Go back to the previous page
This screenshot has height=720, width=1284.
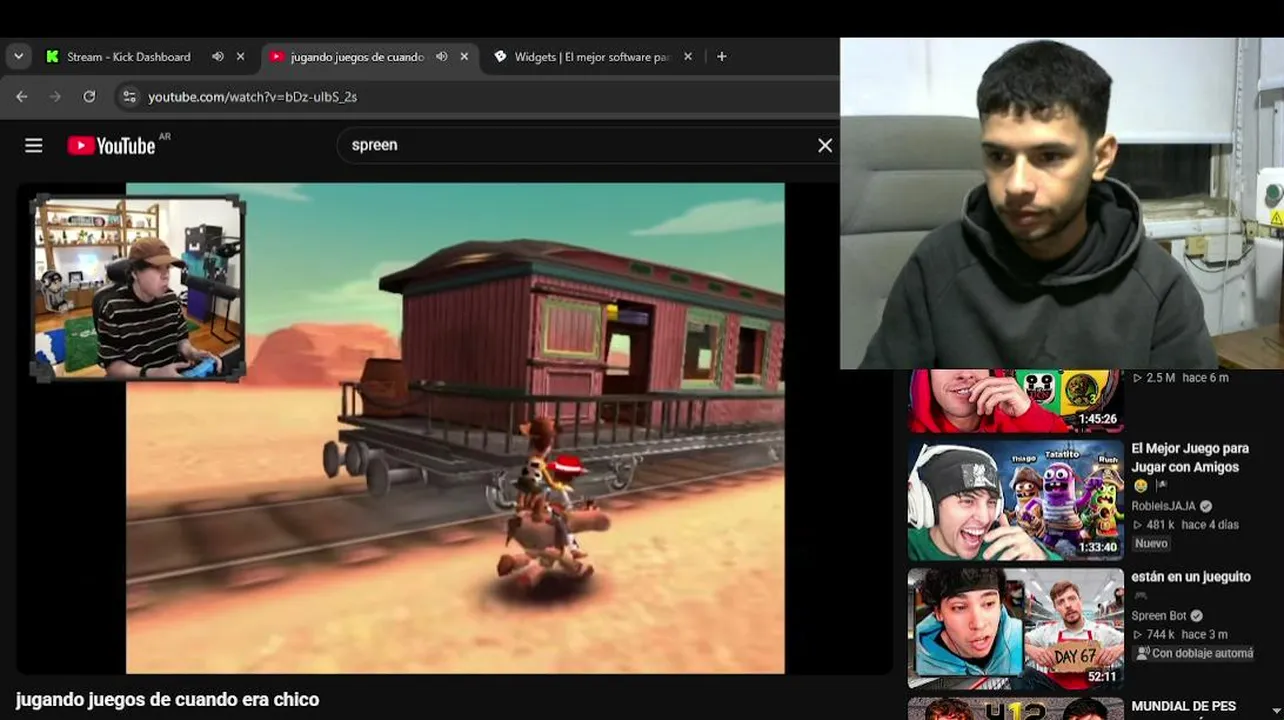point(22,97)
